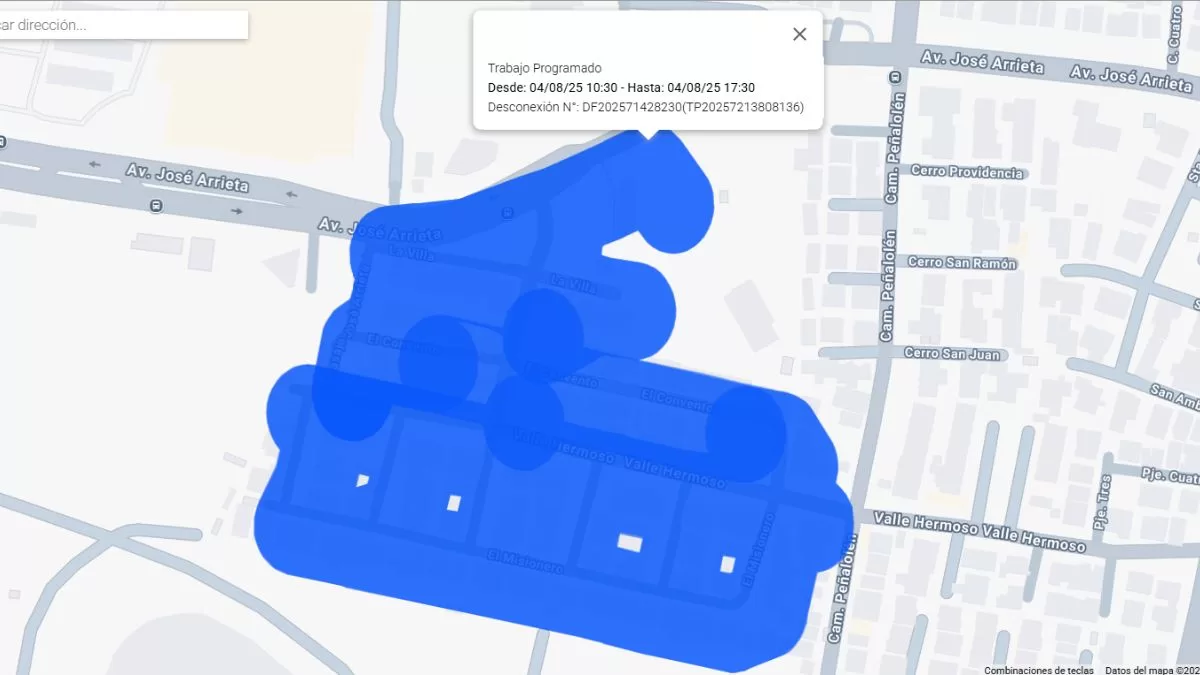Click the Trabajo Programado popup title
Image resolution: width=1200 pixels, height=675 pixels.
coord(544,68)
